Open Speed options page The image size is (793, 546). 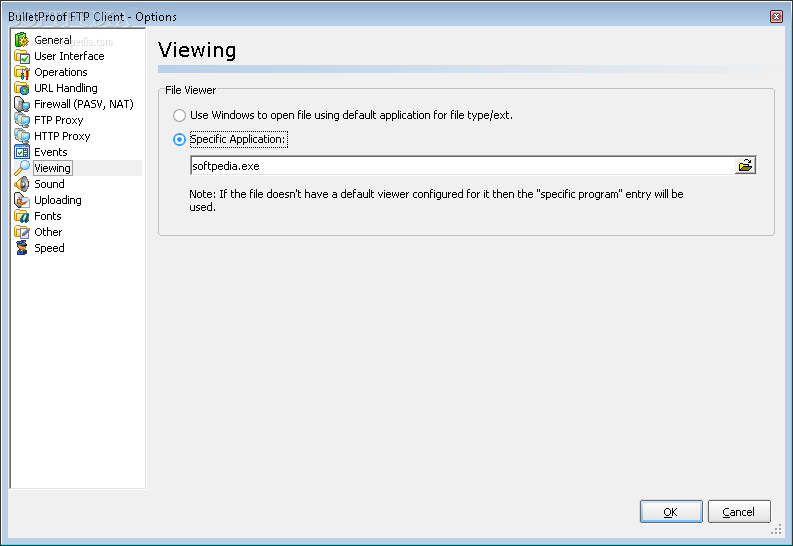49,248
